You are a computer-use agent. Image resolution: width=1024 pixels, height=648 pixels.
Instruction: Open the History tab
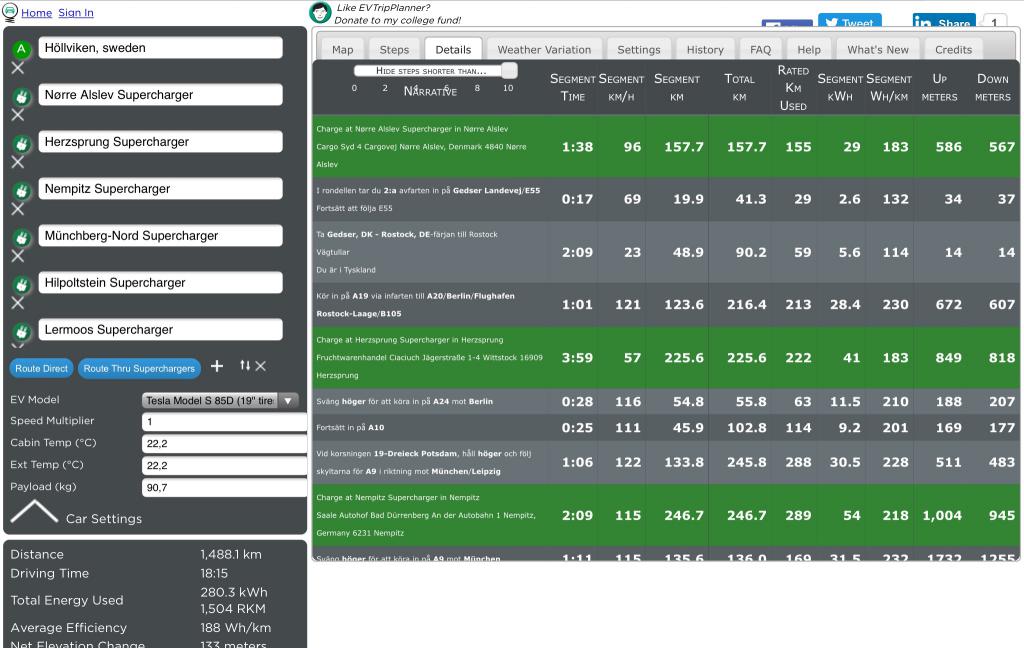coord(704,49)
